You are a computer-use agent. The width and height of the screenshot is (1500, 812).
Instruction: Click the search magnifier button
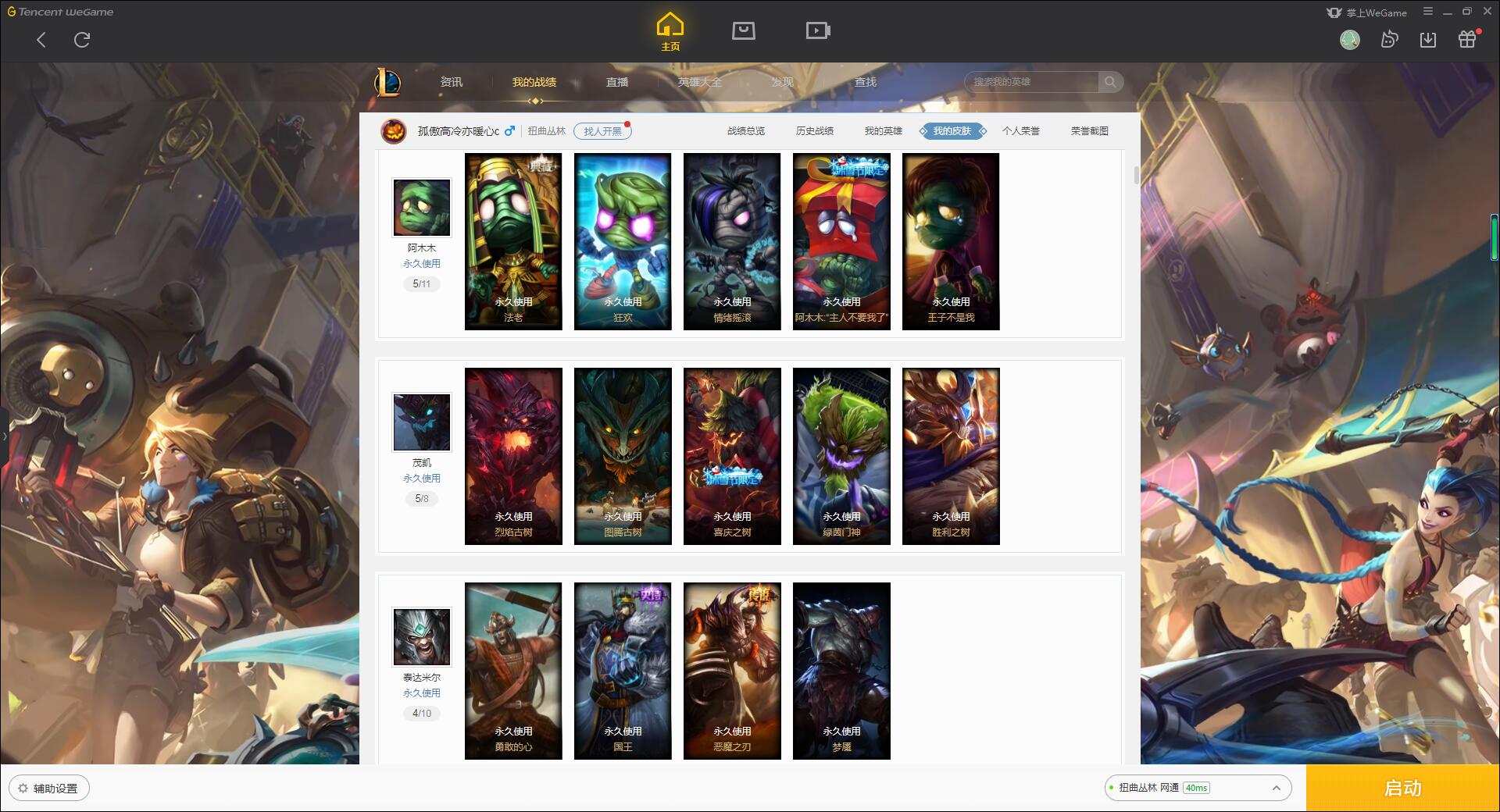(x=1110, y=82)
